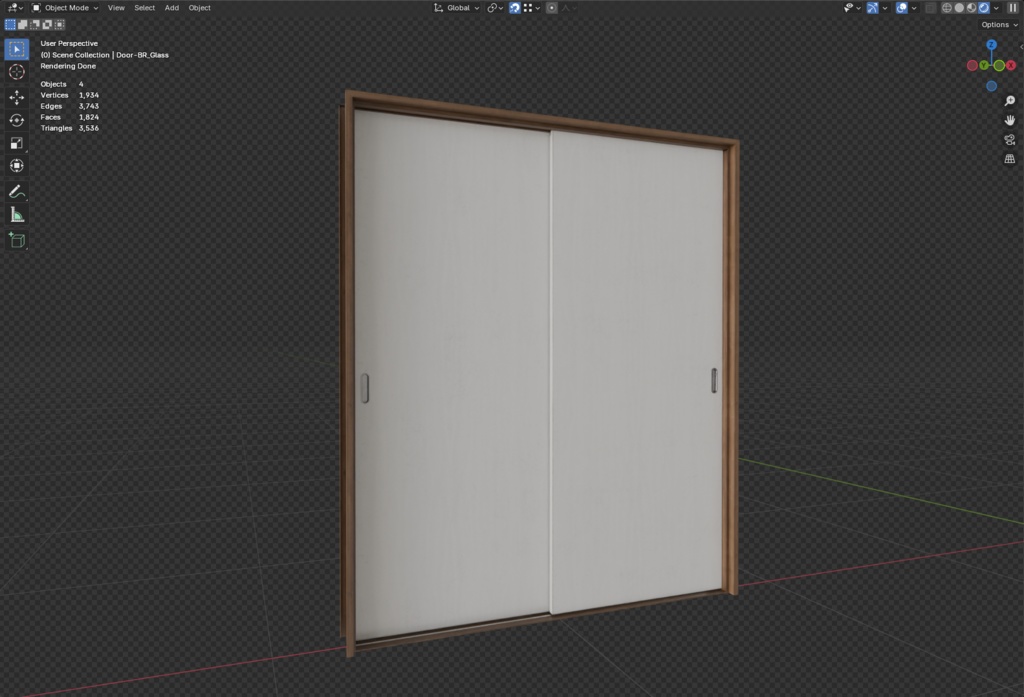Toggle viewport overlays
This screenshot has height=697, width=1024.
[x=902, y=8]
